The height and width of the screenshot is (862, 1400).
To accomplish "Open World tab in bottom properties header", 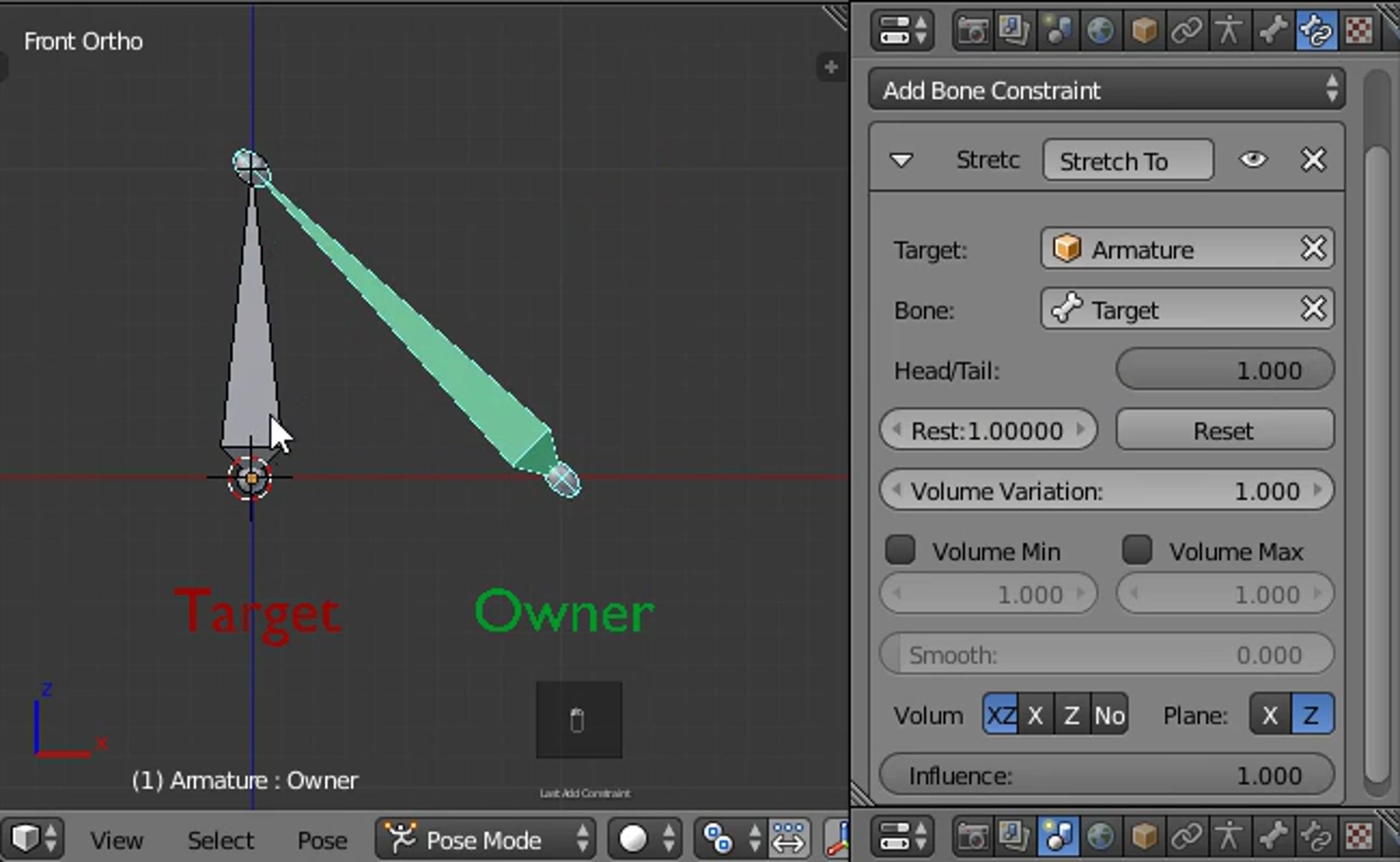I will point(1100,836).
